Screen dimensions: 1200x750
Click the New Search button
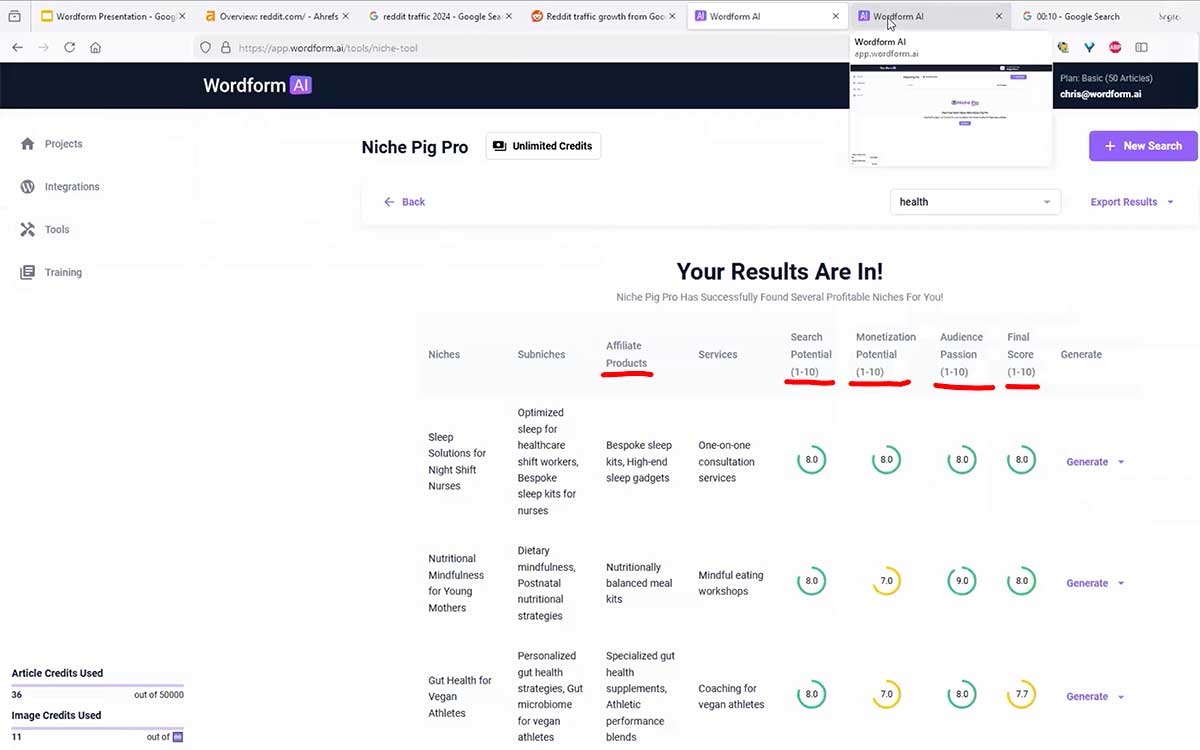[x=1143, y=145]
